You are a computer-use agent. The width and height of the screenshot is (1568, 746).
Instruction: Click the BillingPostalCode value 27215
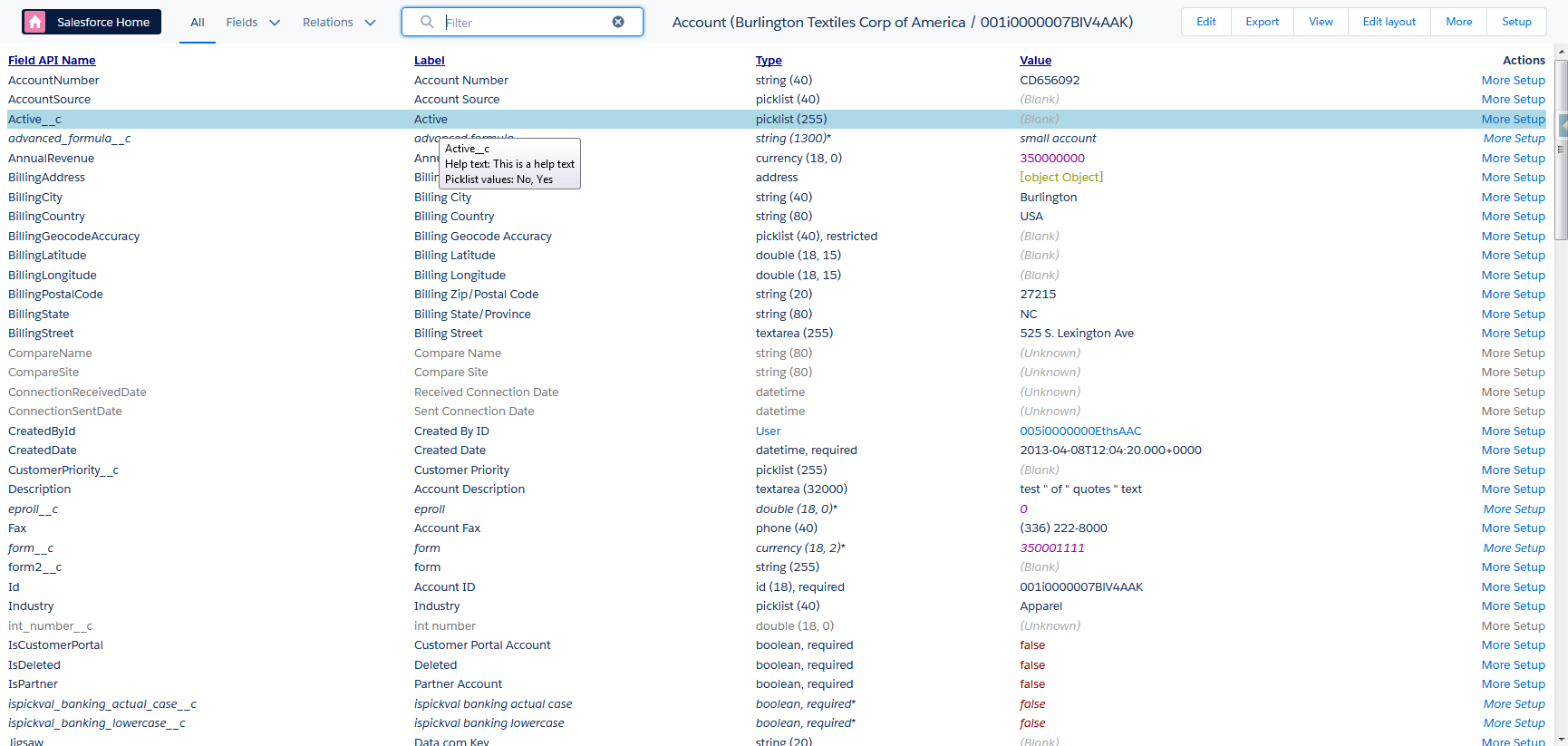click(1038, 295)
